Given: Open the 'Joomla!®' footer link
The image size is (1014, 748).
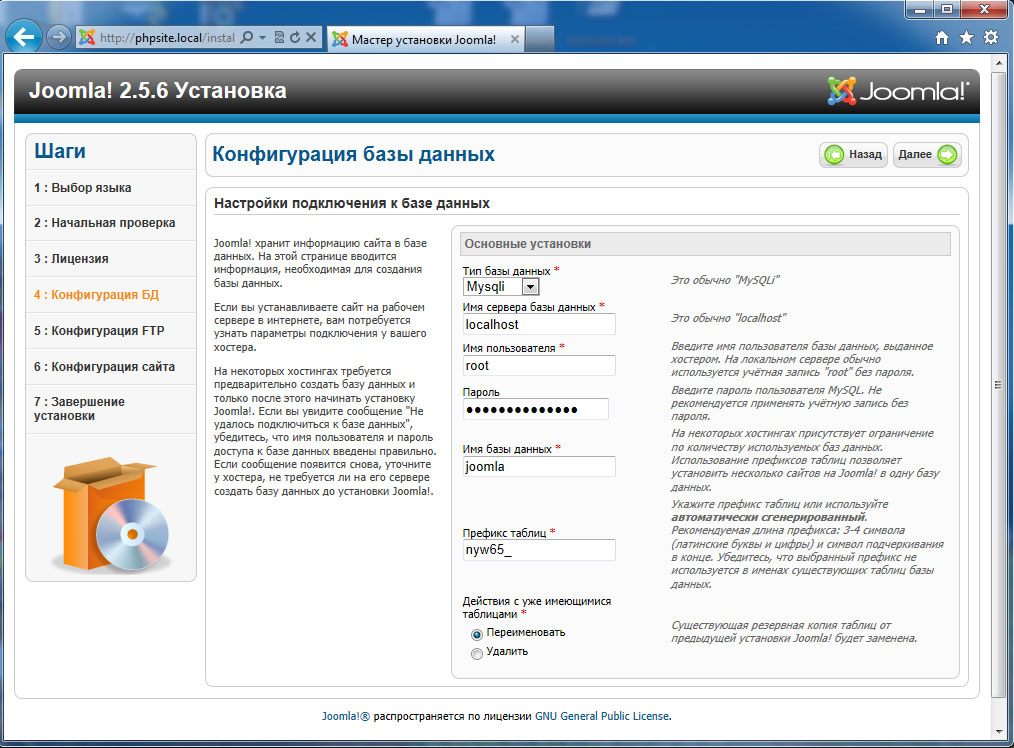Looking at the screenshot, I should pos(346,716).
